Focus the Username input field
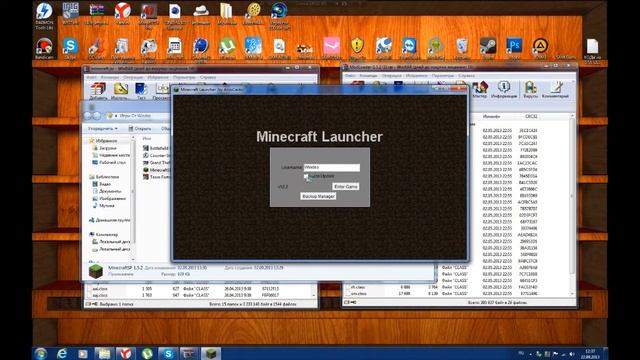The height and width of the screenshot is (360, 640). point(332,167)
